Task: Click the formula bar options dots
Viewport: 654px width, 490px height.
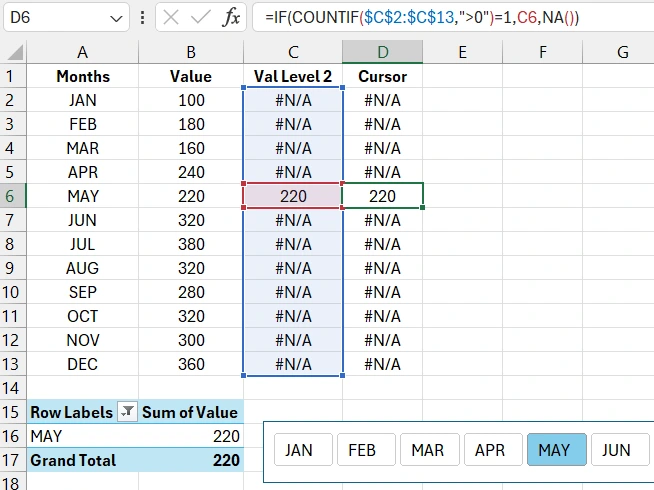Action: pos(144,17)
